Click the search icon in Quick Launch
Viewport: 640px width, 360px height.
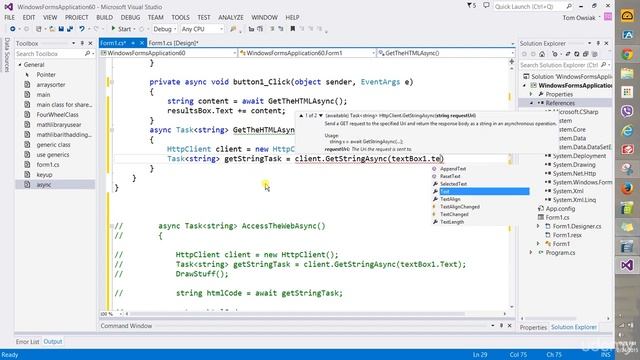(569, 6)
